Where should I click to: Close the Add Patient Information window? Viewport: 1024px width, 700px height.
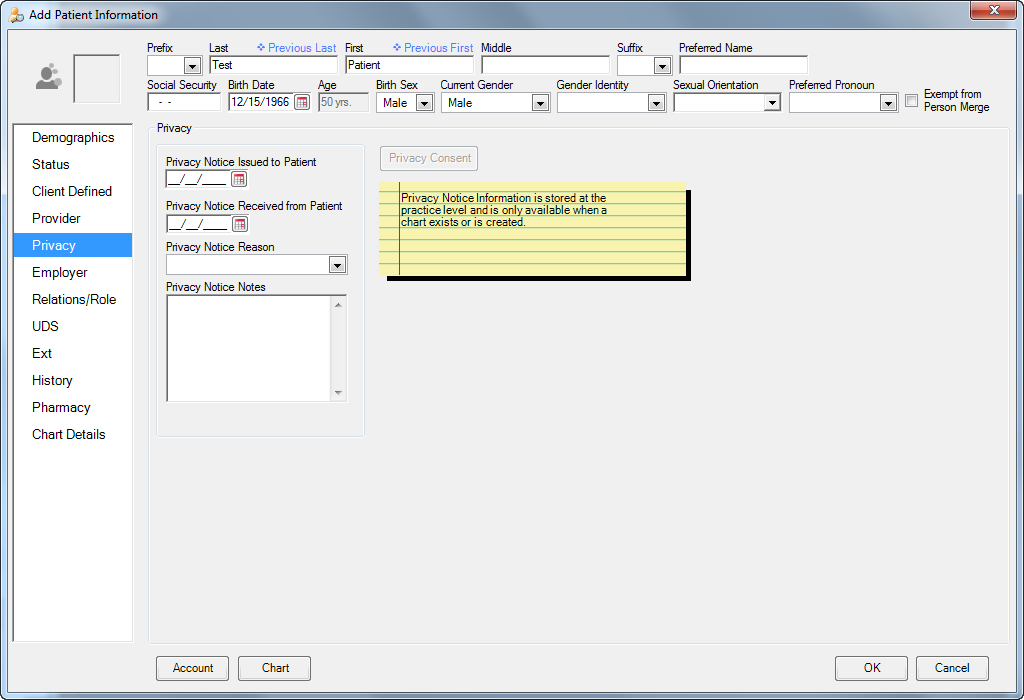[x=993, y=10]
